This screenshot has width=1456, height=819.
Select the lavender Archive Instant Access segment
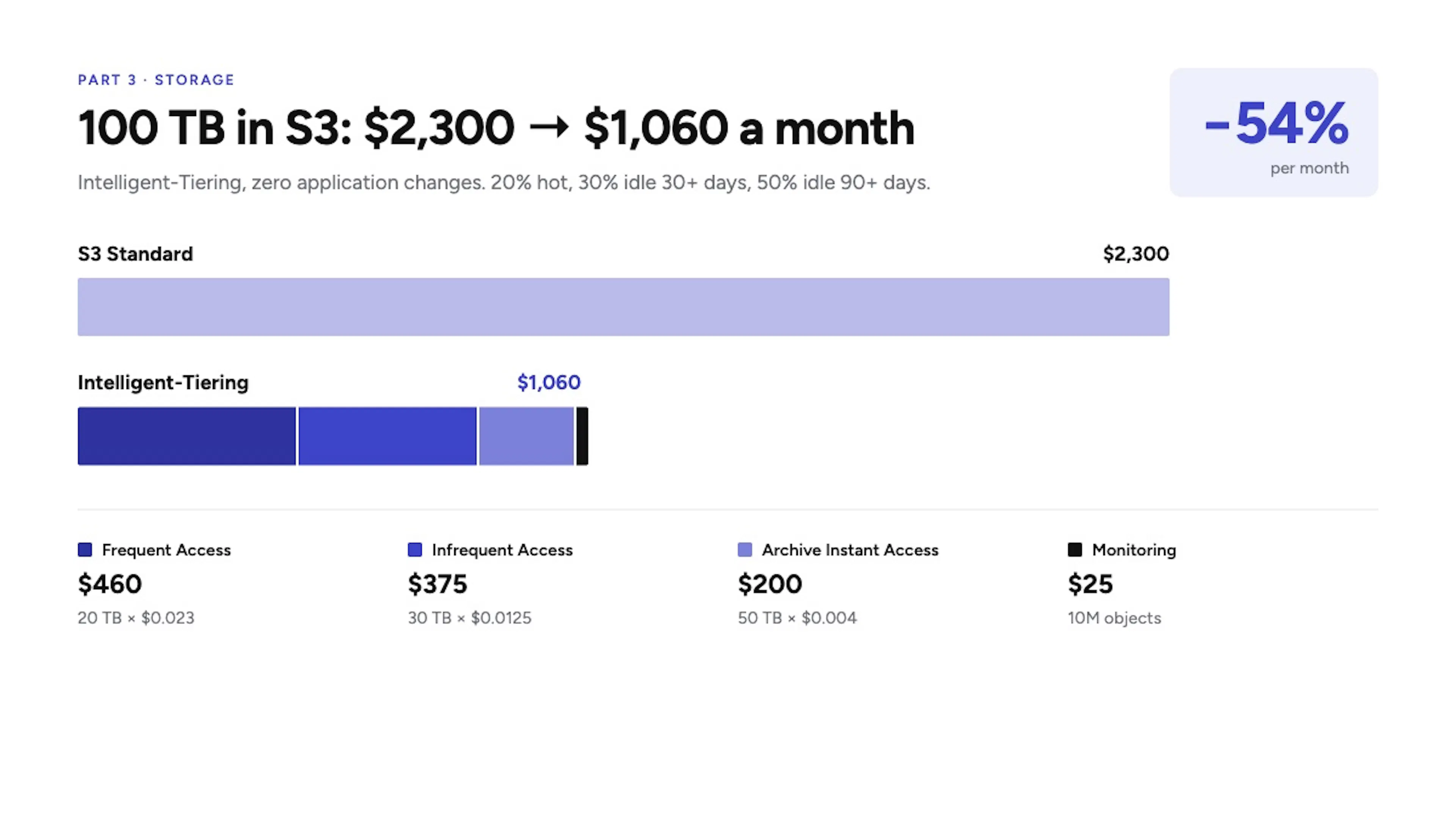pos(526,436)
